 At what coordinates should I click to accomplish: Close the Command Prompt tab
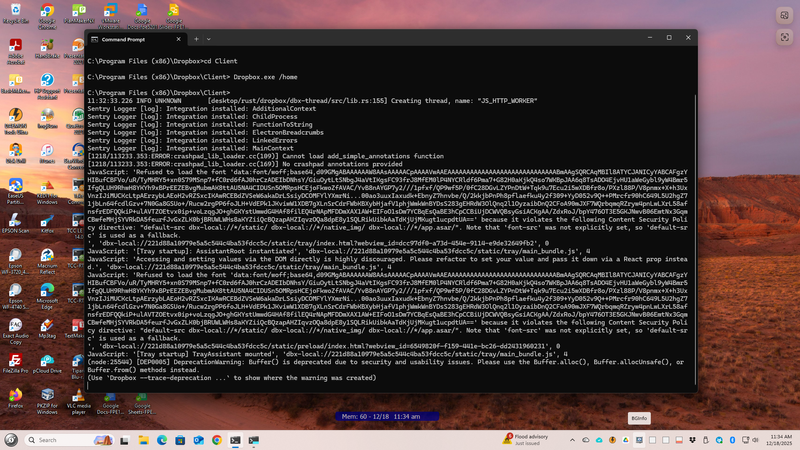click(178, 38)
